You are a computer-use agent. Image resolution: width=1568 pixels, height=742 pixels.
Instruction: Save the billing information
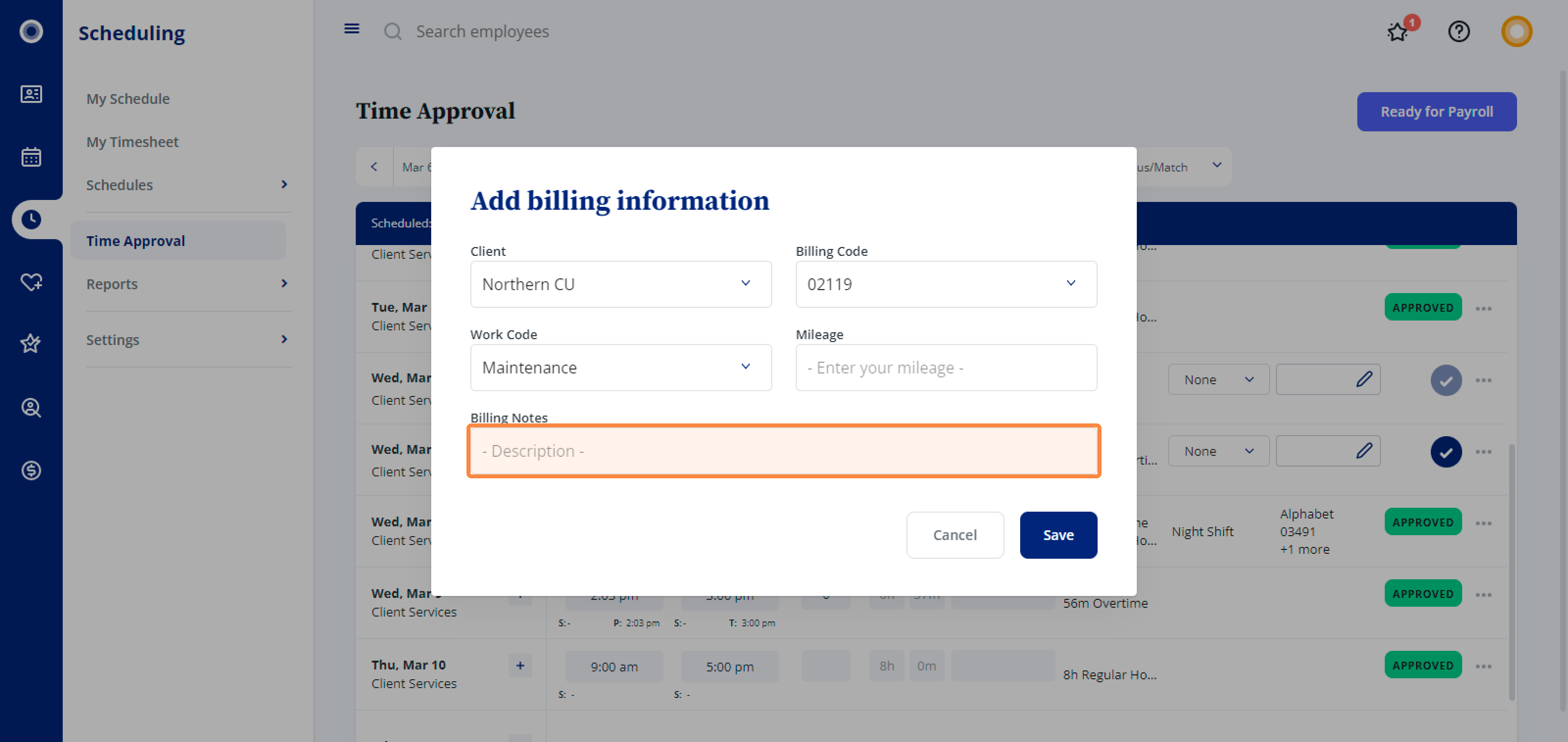[x=1058, y=534]
